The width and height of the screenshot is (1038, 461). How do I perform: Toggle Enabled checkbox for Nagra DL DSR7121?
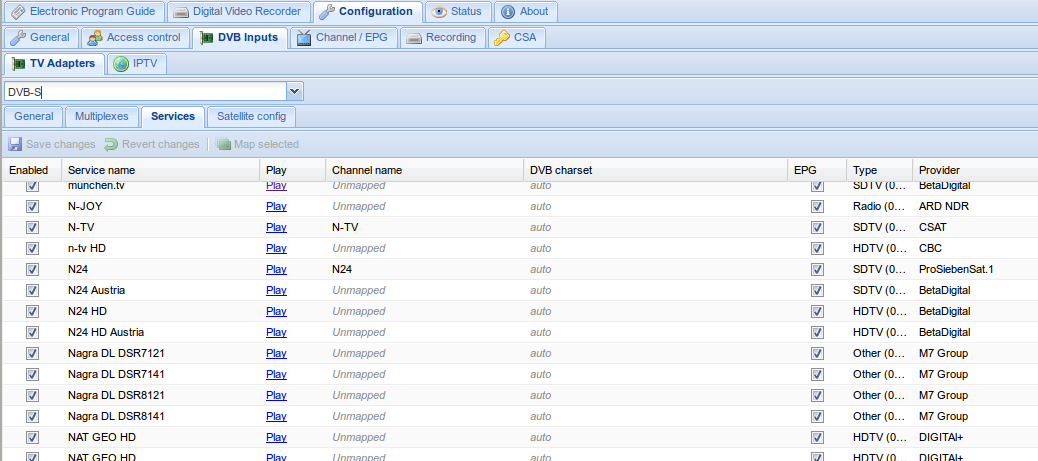pyautogui.click(x=32, y=354)
